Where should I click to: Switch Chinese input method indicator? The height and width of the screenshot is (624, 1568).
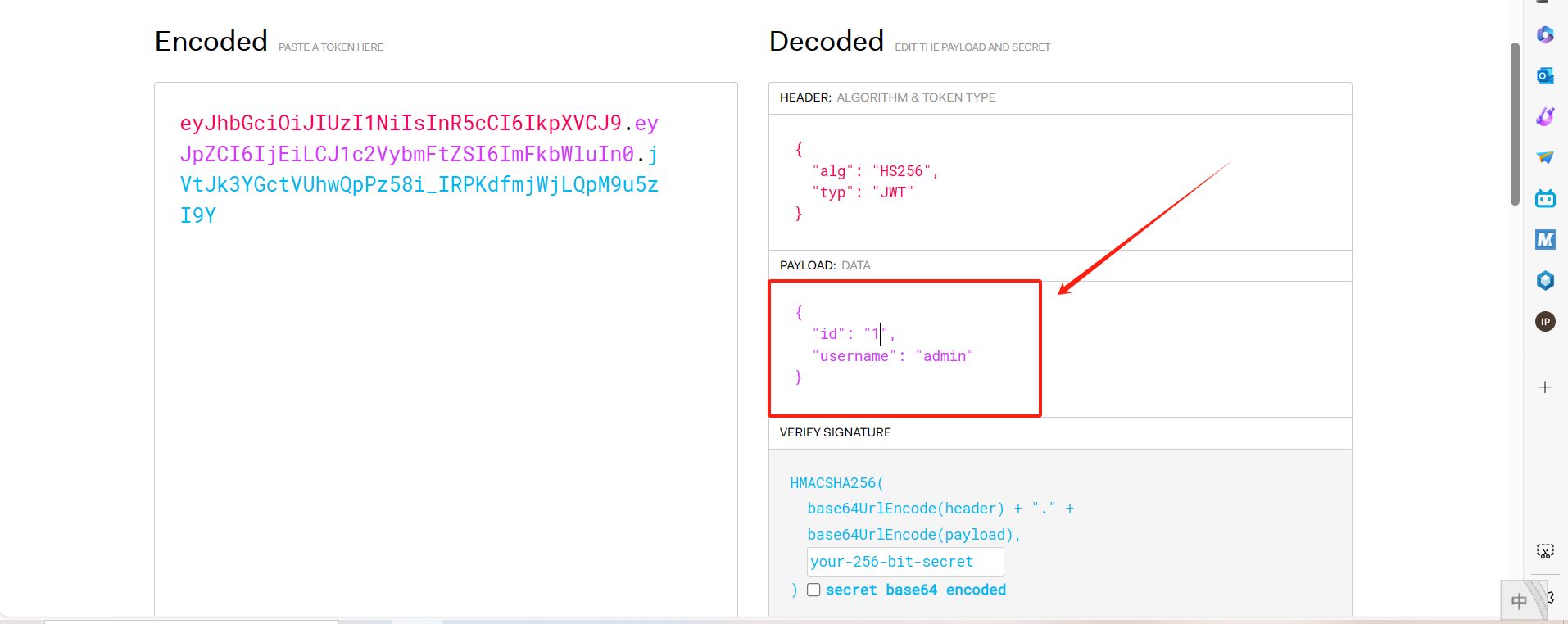[1519, 602]
